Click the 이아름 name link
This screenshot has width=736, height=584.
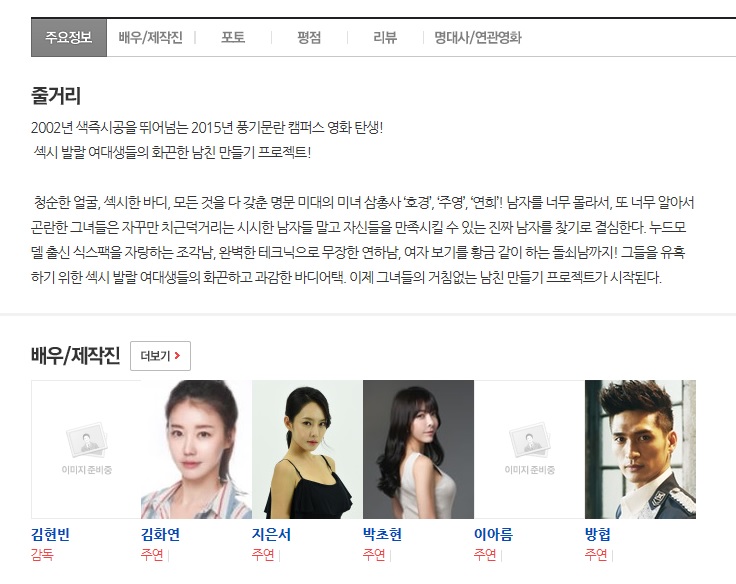pos(493,534)
